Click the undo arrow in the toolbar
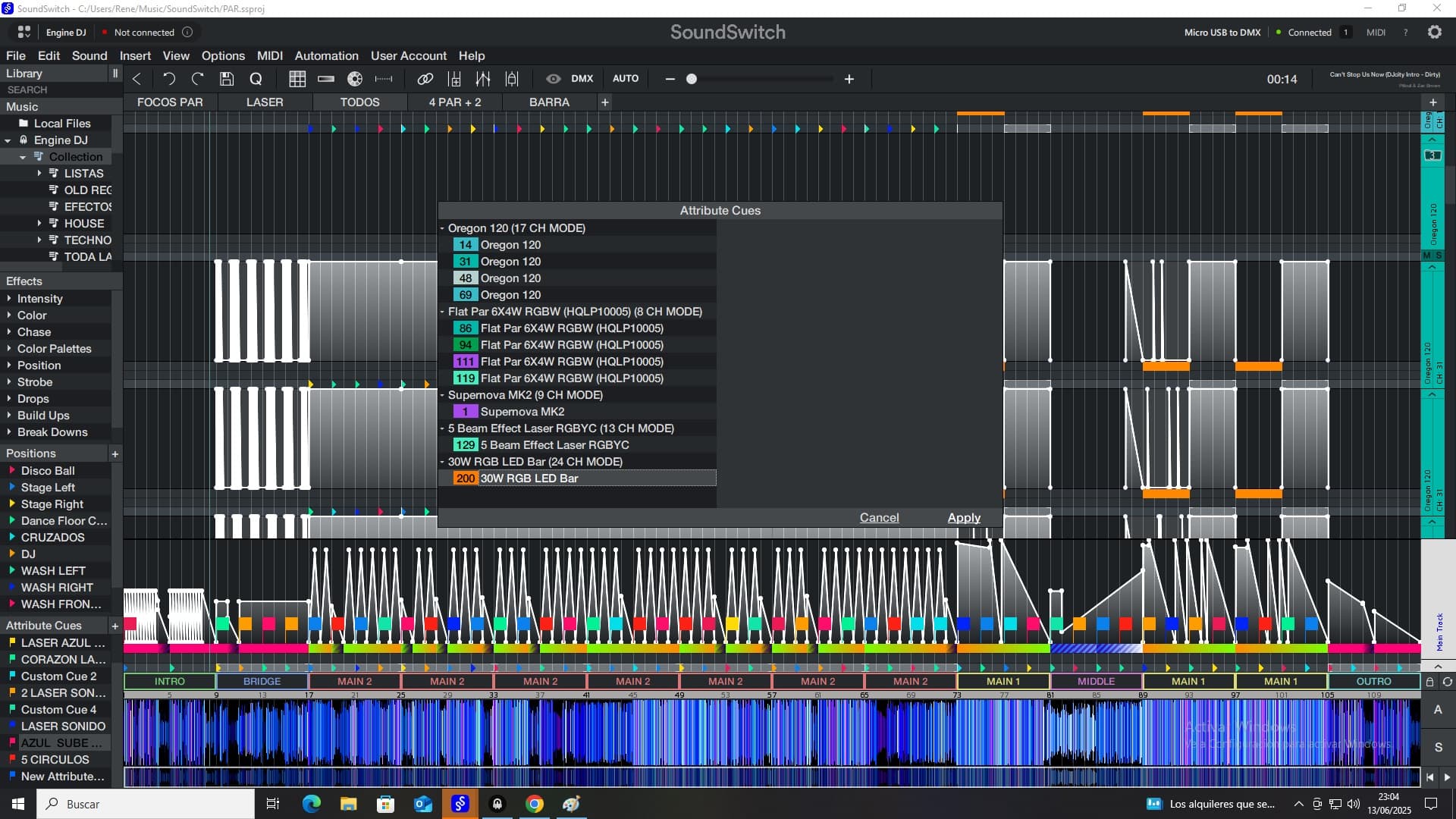 tap(168, 79)
